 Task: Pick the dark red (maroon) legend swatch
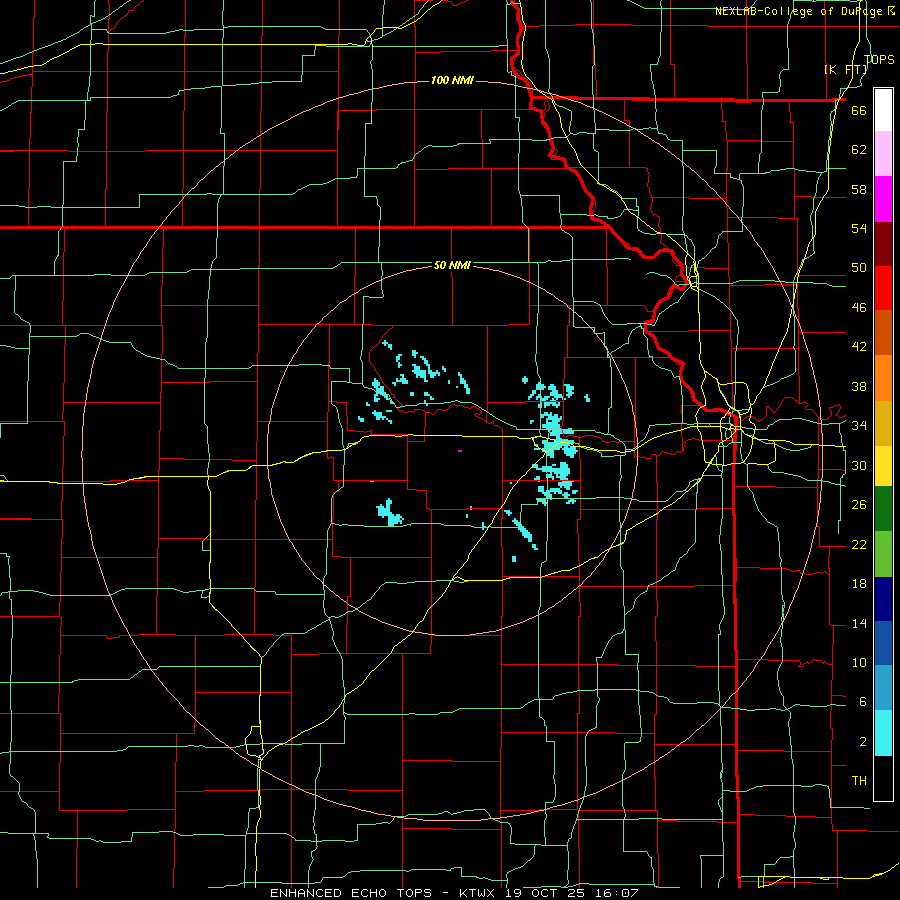tap(883, 244)
